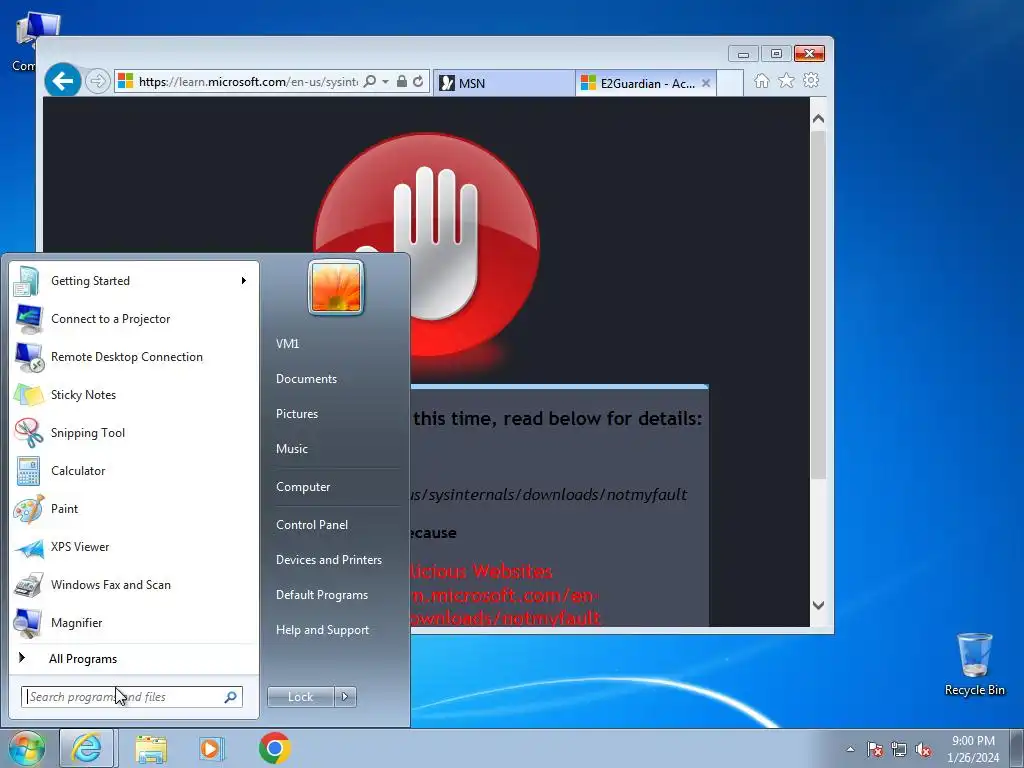Launch Magnifier
This screenshot has width=1024, height=768.
click(x=133, y=622)
